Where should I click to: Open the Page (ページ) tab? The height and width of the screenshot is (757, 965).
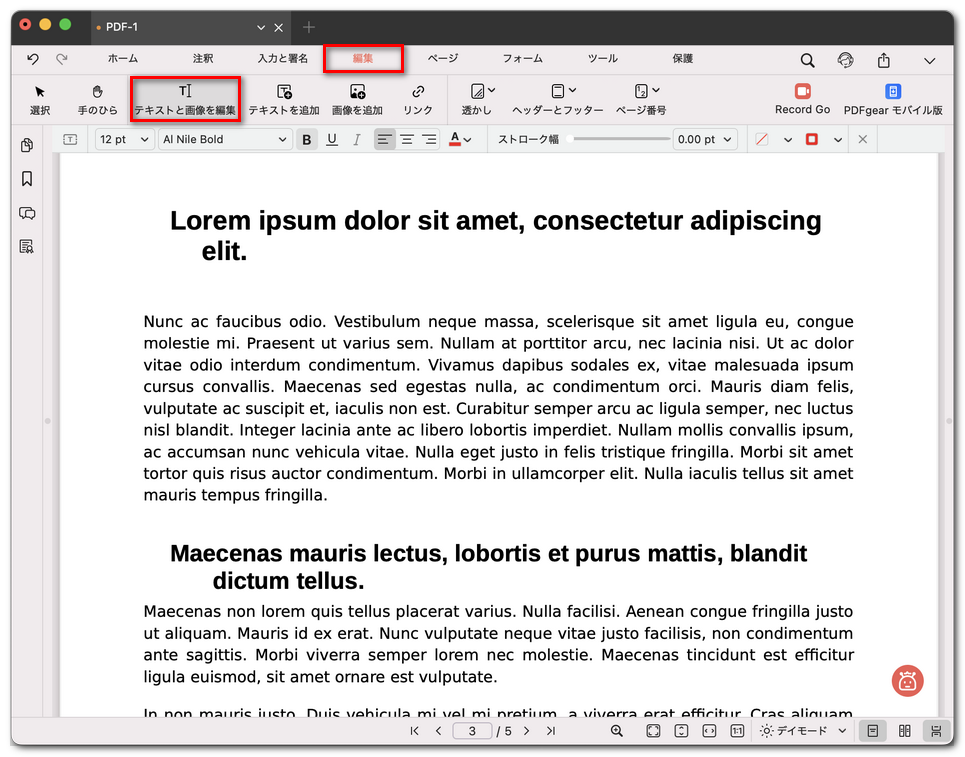coord(443,59)
